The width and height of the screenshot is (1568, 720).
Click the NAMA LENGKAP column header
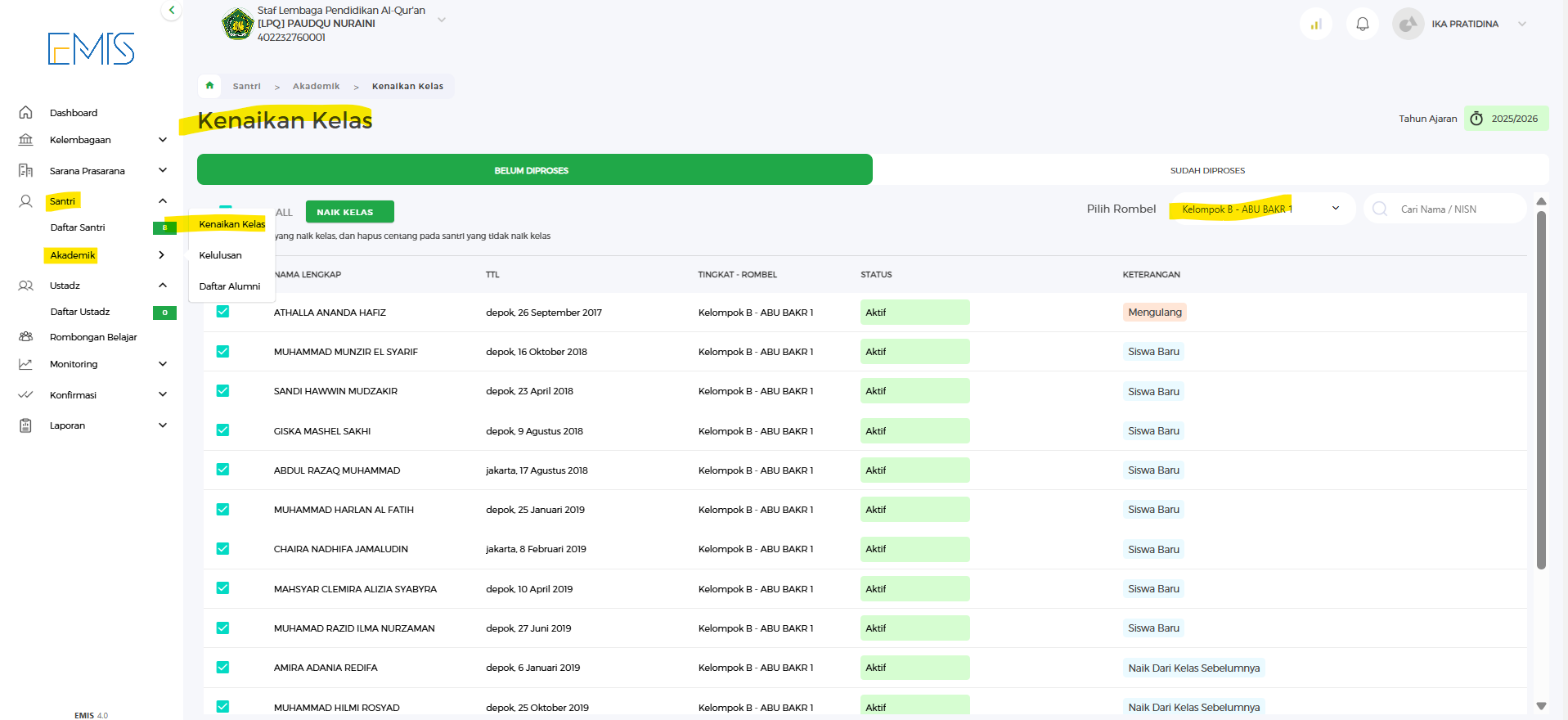coord(308,275)
